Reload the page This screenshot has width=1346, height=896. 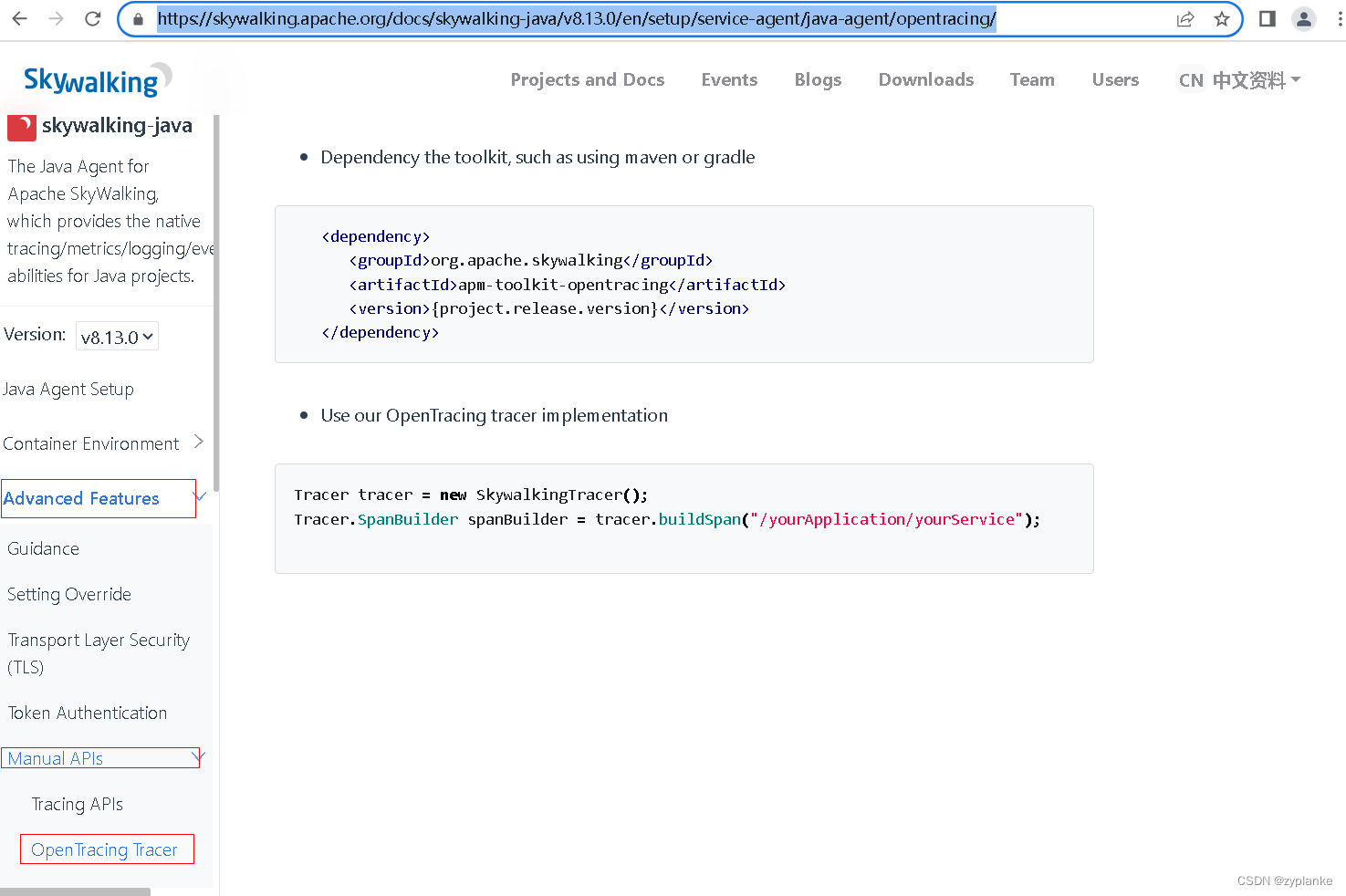(x=91, y=18)
